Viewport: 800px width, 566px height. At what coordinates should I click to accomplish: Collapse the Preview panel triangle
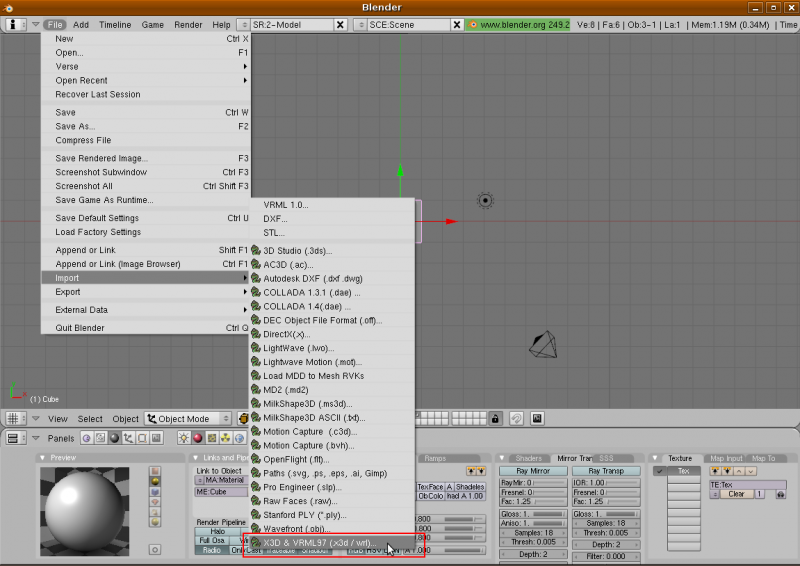42,458
